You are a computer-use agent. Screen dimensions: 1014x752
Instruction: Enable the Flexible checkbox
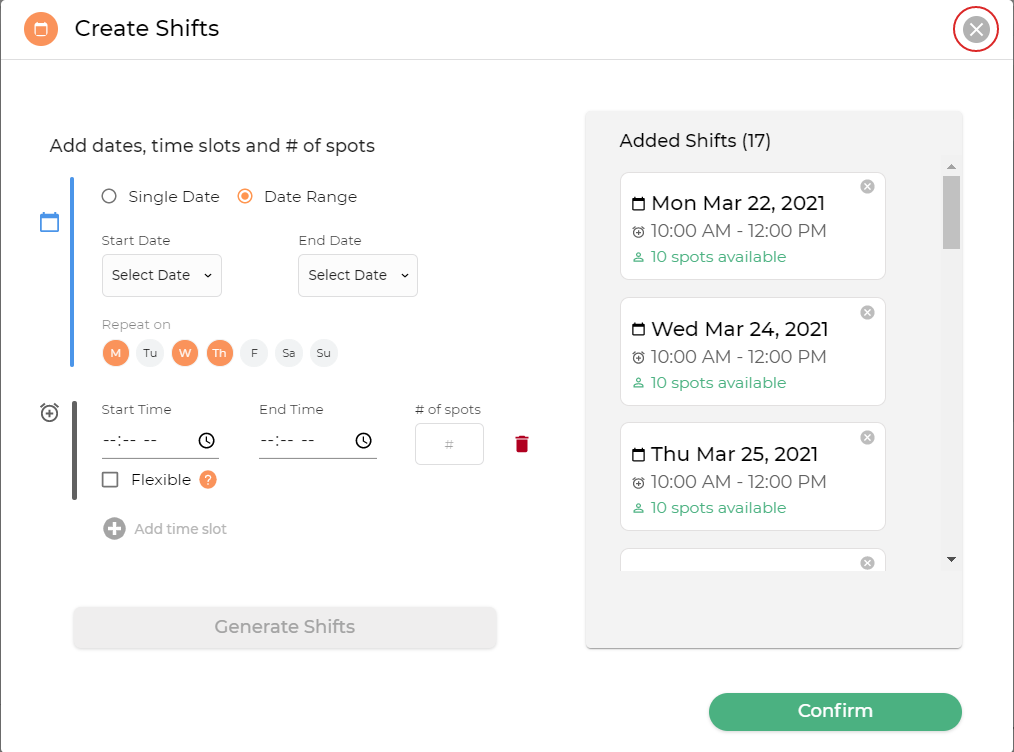(x=110, y=480)
